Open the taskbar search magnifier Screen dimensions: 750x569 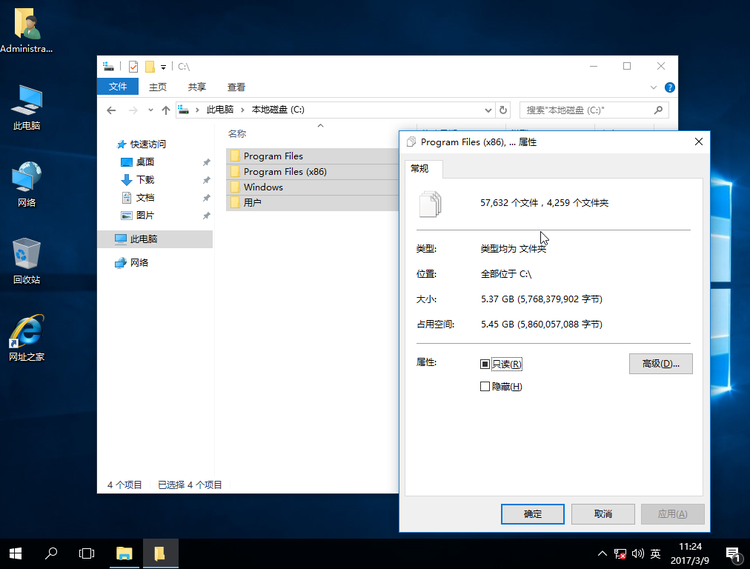pyautogui.click(x=51, y=554)
